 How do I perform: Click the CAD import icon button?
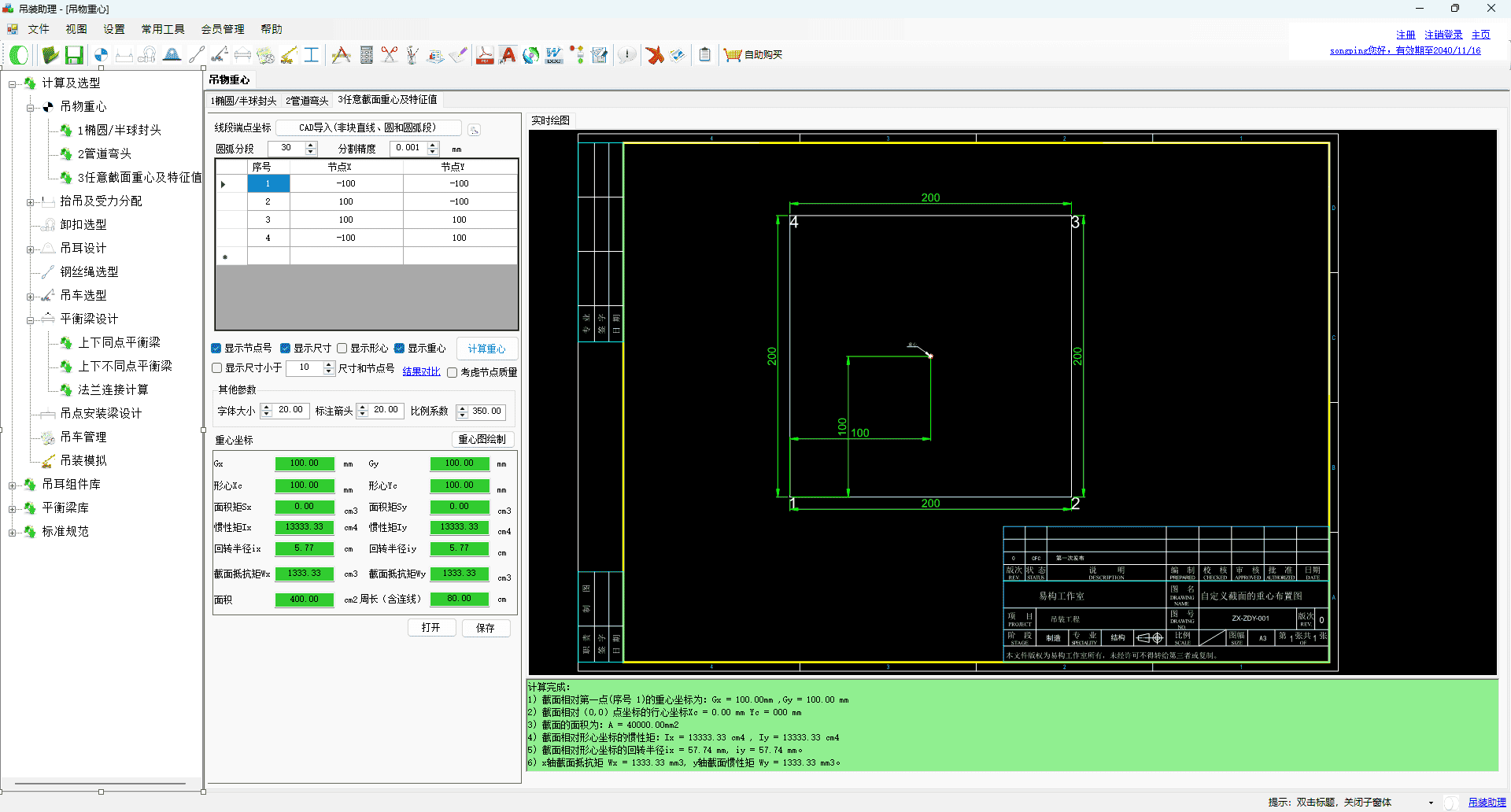(x=474, y=130)
